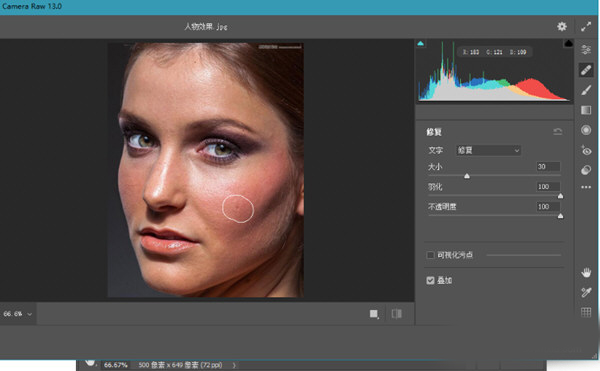
Task: Click Photoshop status bar zoom 66.67% field
Action: click(x=116, y=365)
